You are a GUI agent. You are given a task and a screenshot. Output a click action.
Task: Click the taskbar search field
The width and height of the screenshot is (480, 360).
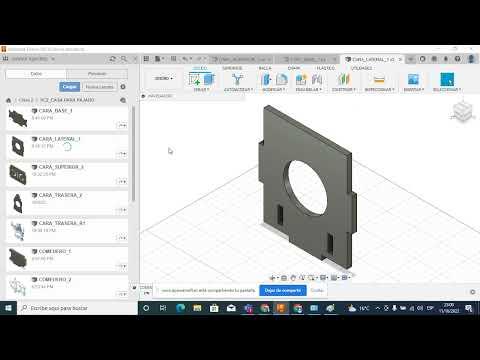[x=77, y=308]
